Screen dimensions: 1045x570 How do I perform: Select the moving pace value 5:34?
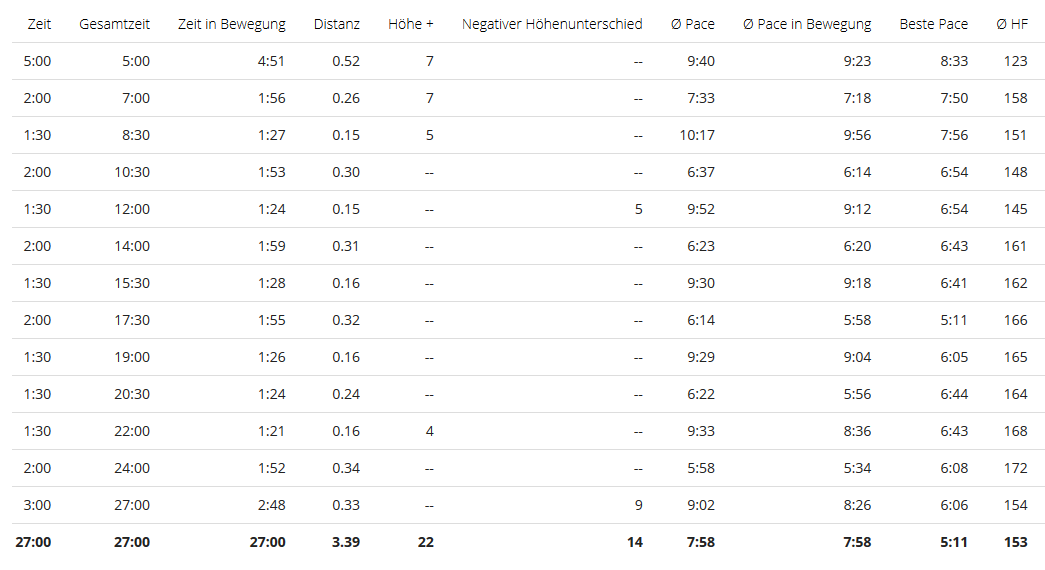[x=857, y=468]
